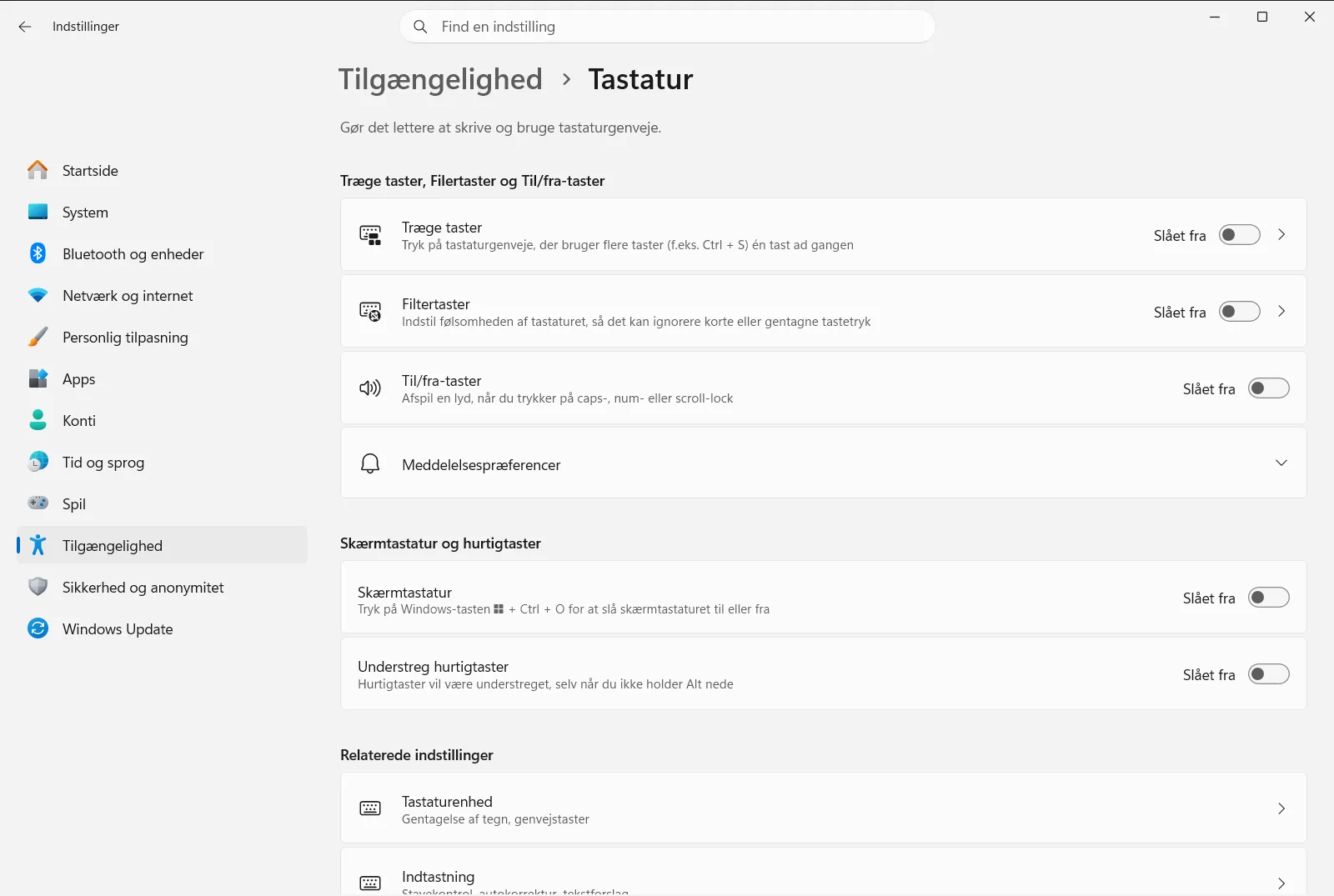The height and width of the screenshot is (896, 1334).
Task: Go to Tilgængelighed breadcrumb link
Action: (440, 79)
